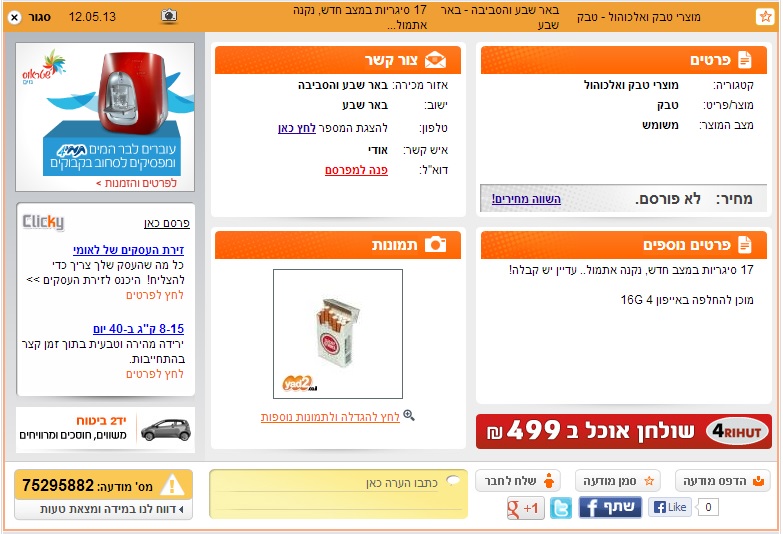Click into the כתבו הערה כאן note field

coord(339,494)
